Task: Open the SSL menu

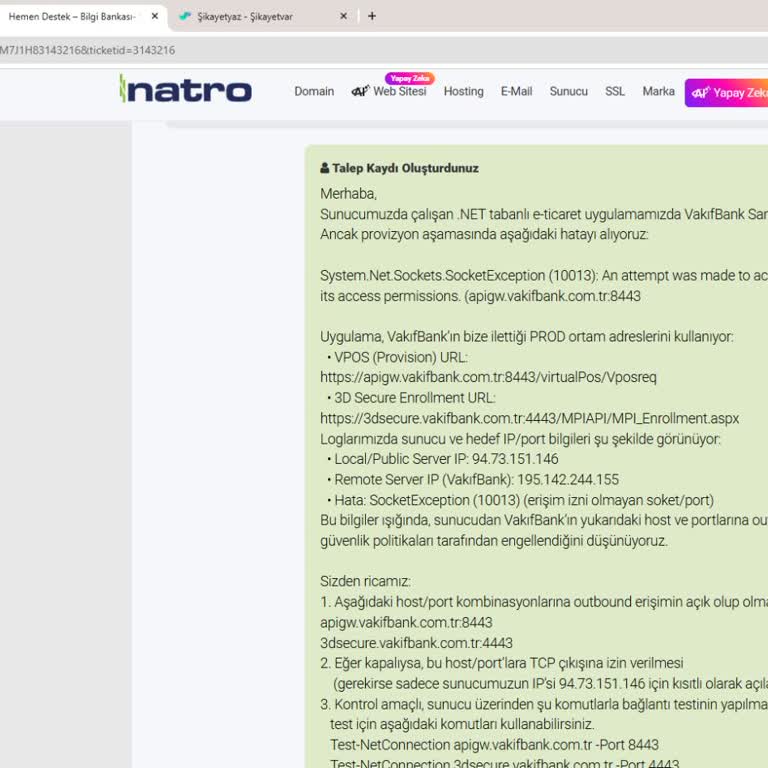Action: coord(615,92)
